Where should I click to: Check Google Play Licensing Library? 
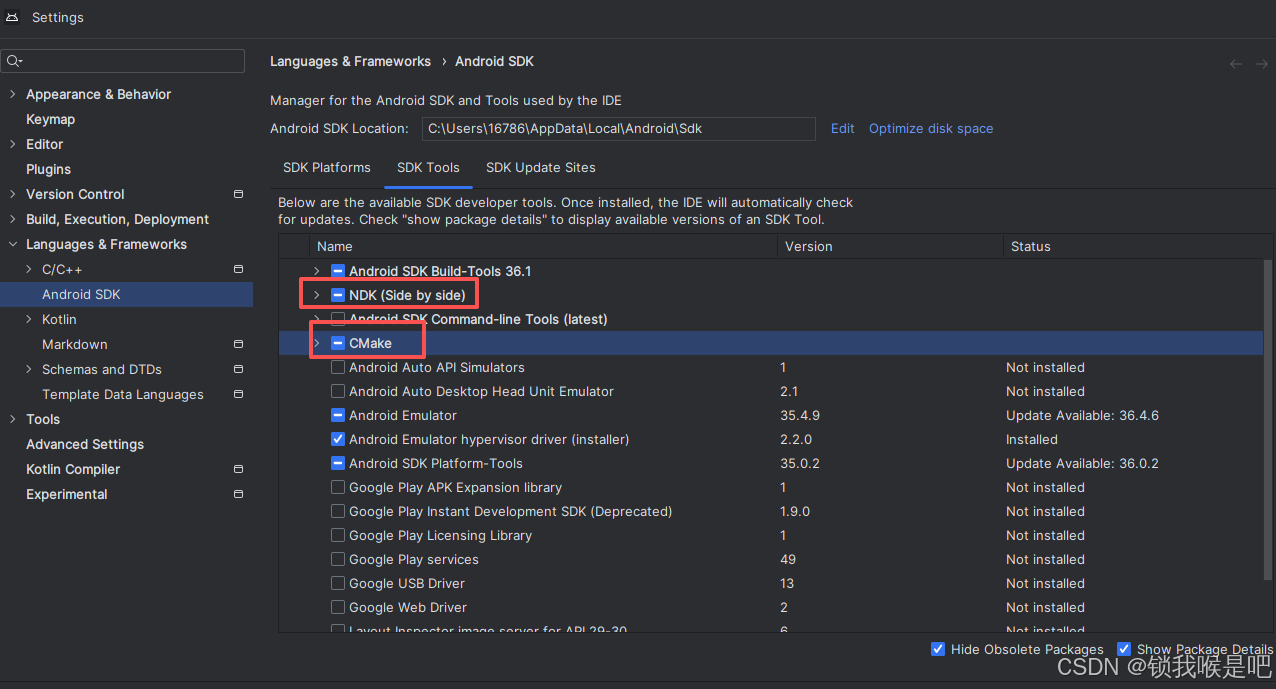point(338,535)
